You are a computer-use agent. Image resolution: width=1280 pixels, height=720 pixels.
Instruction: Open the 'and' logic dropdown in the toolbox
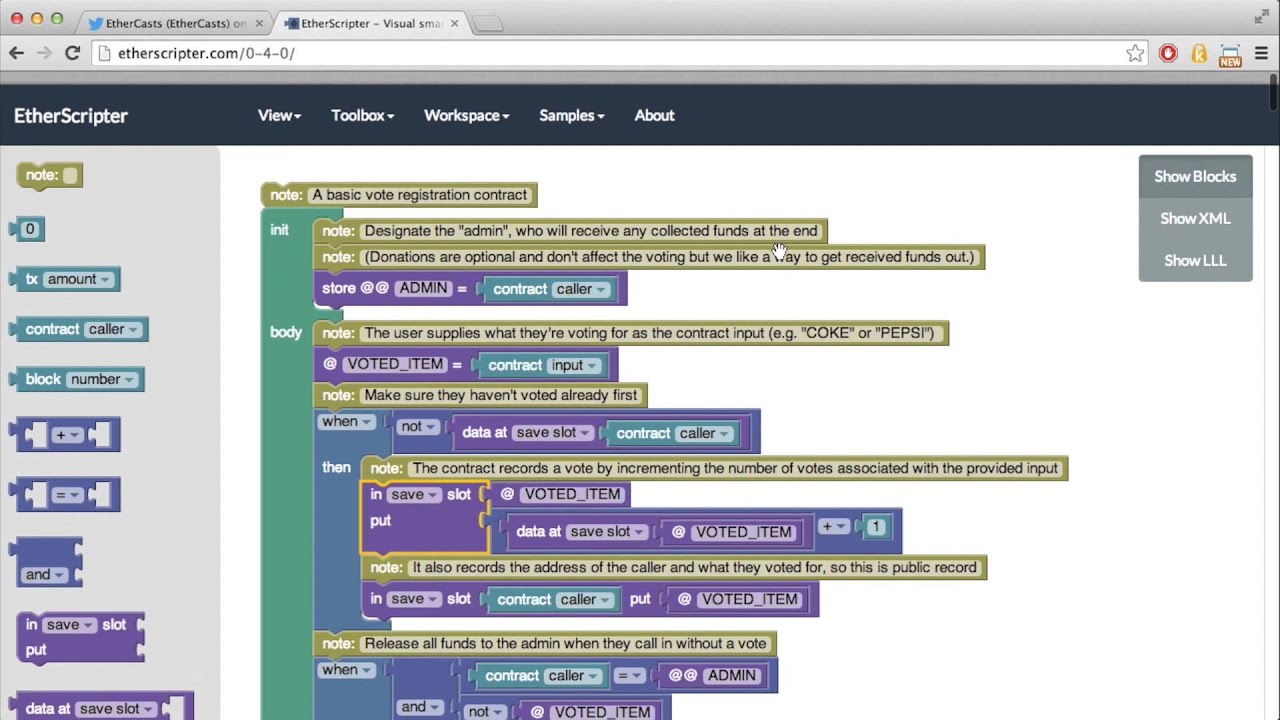click(45, 574)
